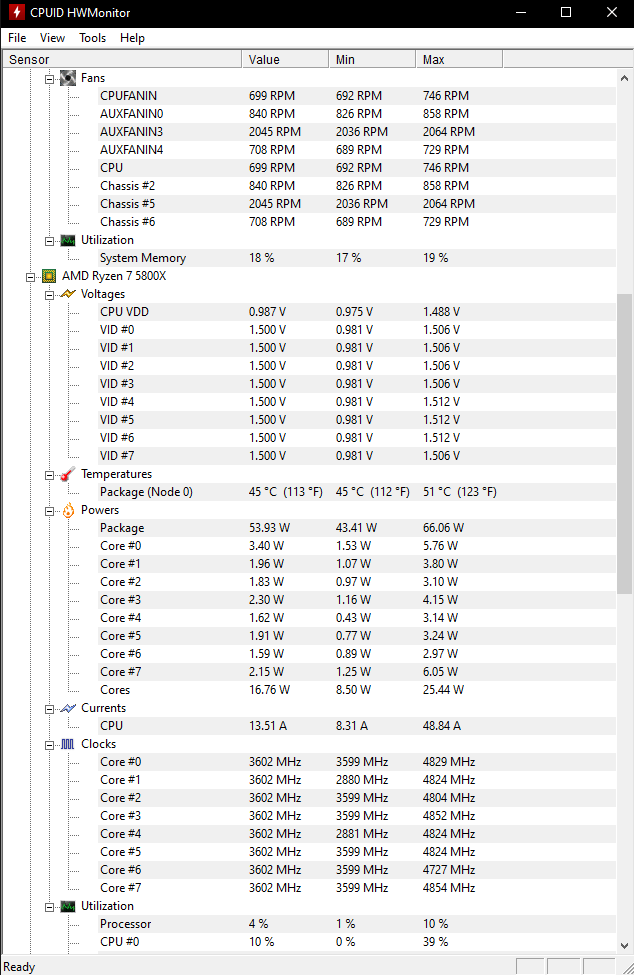Click the 48.84 A max current value
This screenshot has height=975, width=634.
[x=442, y=726]
